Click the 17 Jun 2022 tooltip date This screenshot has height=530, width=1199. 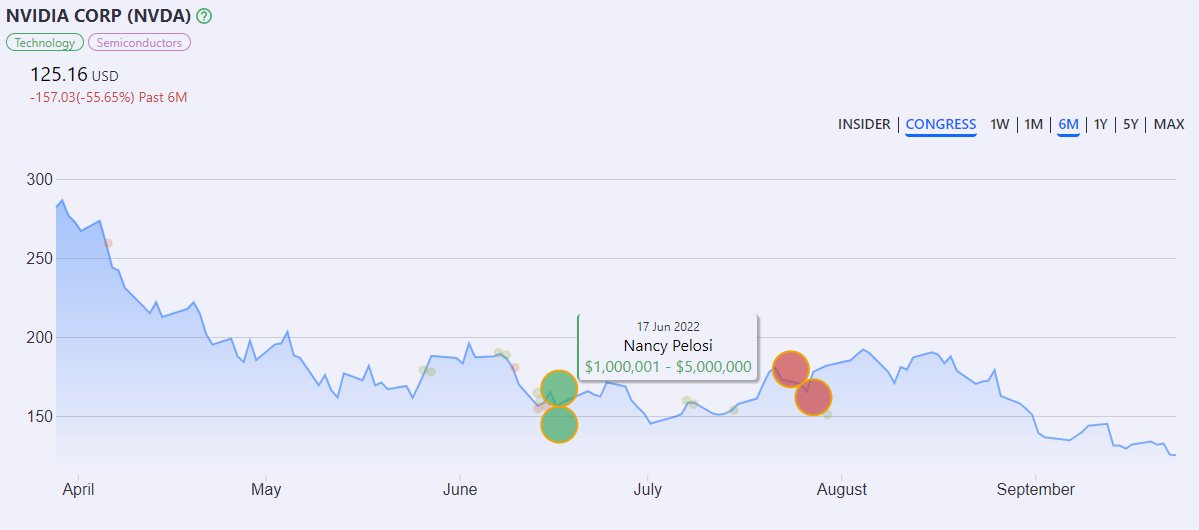668,327
